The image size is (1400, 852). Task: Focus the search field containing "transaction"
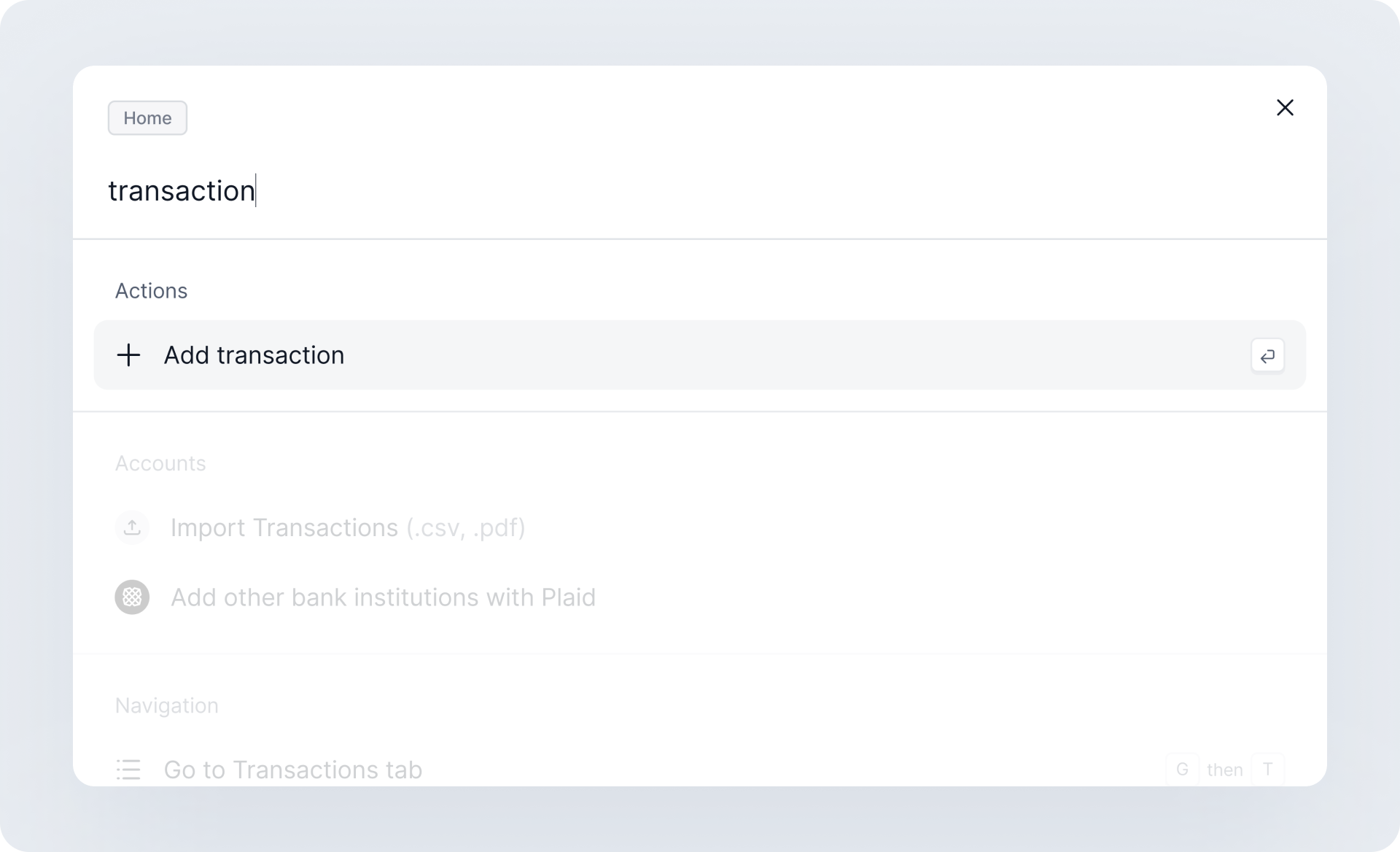pyautogui.click(x=656, y=191)
